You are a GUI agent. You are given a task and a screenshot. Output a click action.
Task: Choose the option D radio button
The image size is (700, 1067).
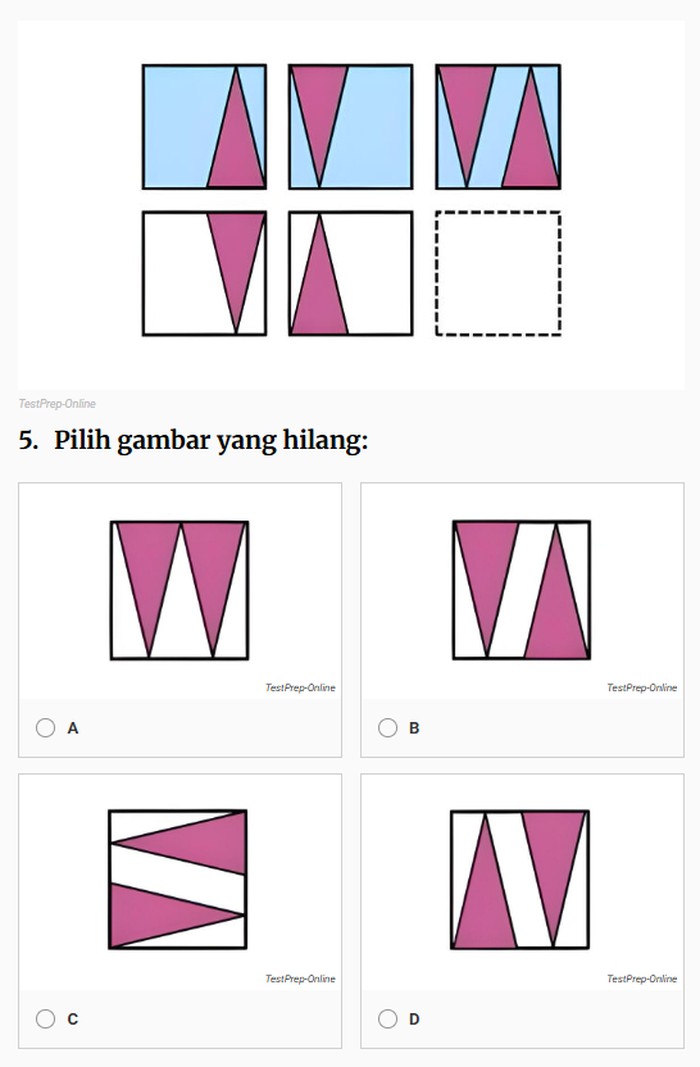click(388, 1019)
